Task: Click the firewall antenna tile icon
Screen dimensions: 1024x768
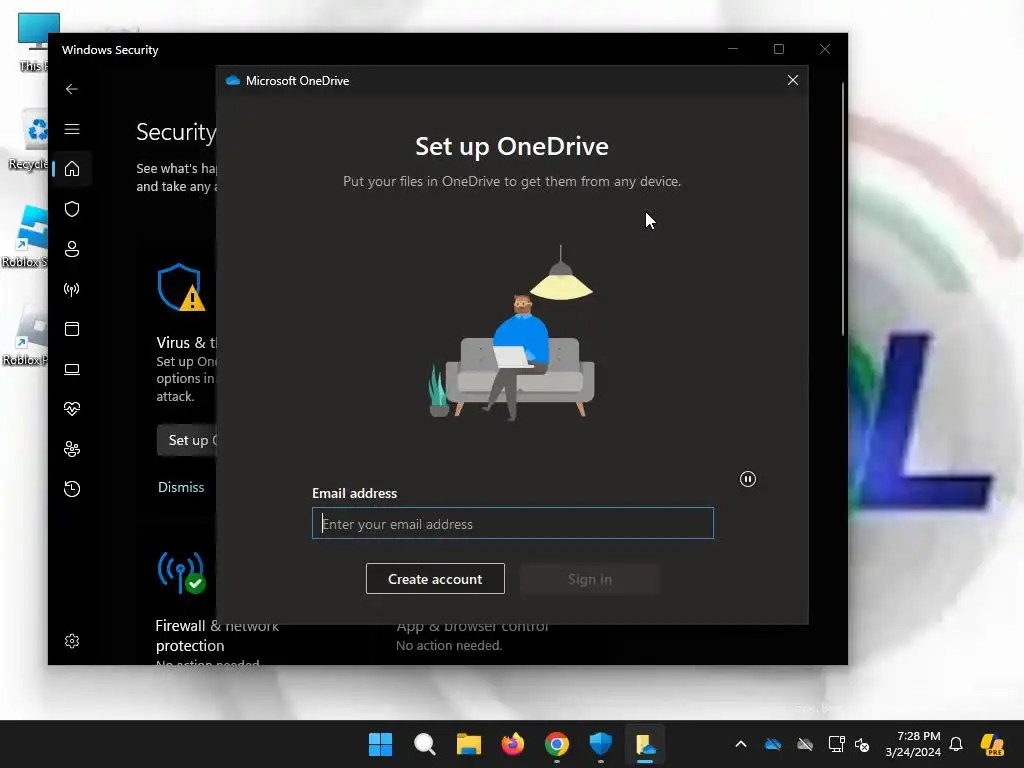Action: point(181,573)
